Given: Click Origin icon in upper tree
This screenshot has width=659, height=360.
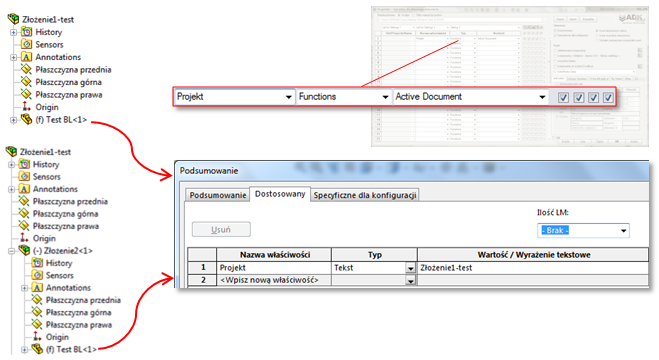Looking at the screenshot, I should [26, 107].
